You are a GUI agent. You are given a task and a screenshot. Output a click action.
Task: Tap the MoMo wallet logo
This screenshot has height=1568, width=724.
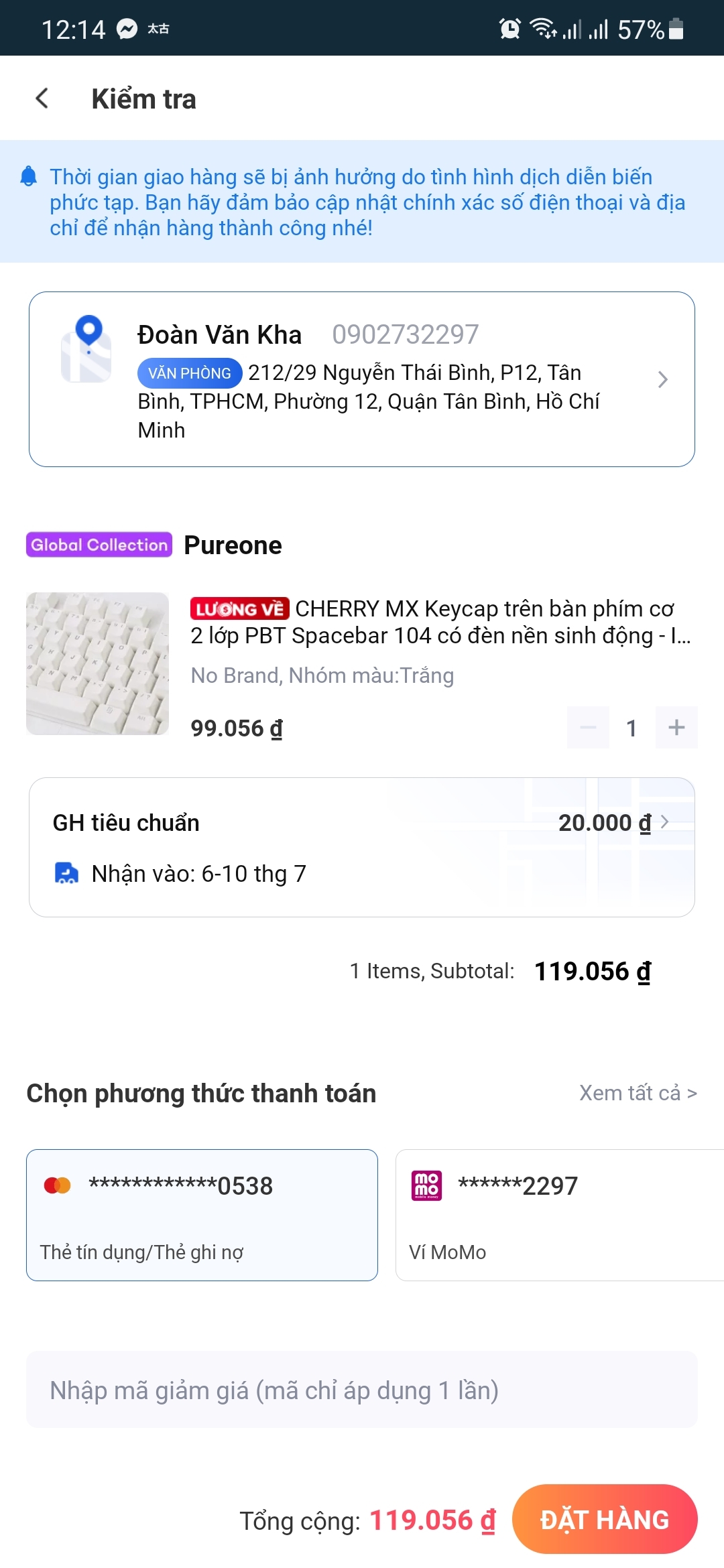point(426,1185)
